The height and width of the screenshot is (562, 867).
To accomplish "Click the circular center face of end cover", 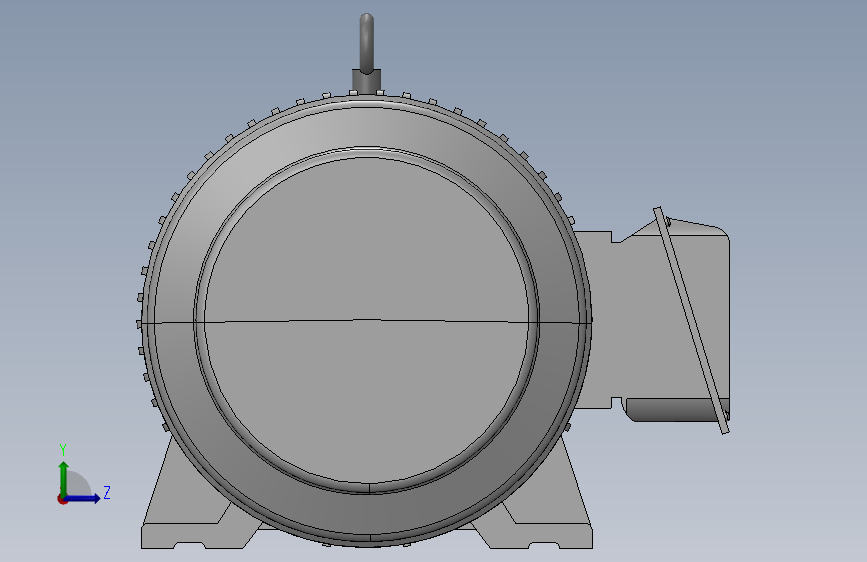I will tap(367, 320).
